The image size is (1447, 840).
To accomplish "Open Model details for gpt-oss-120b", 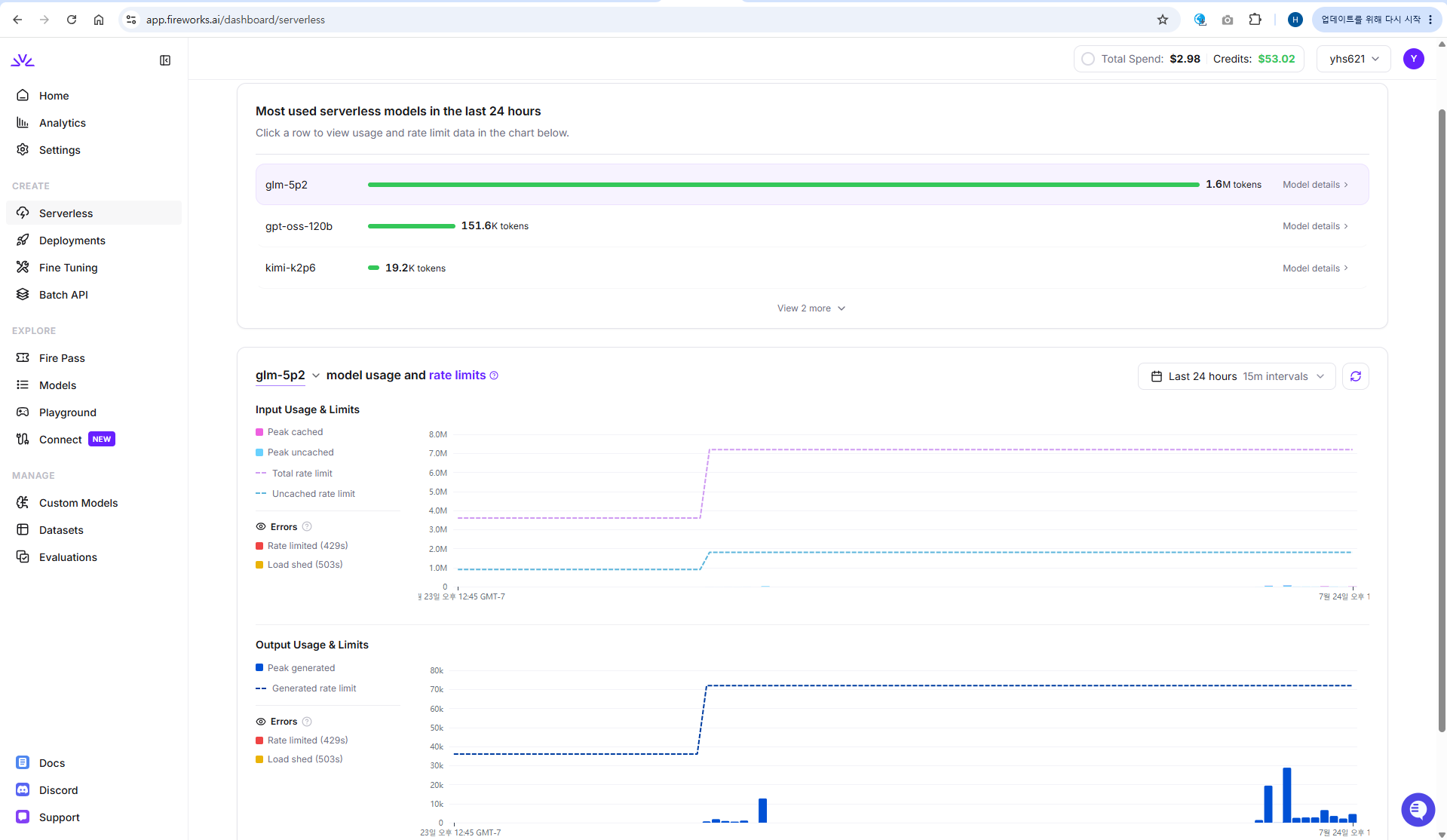I will coord(1315,226).
